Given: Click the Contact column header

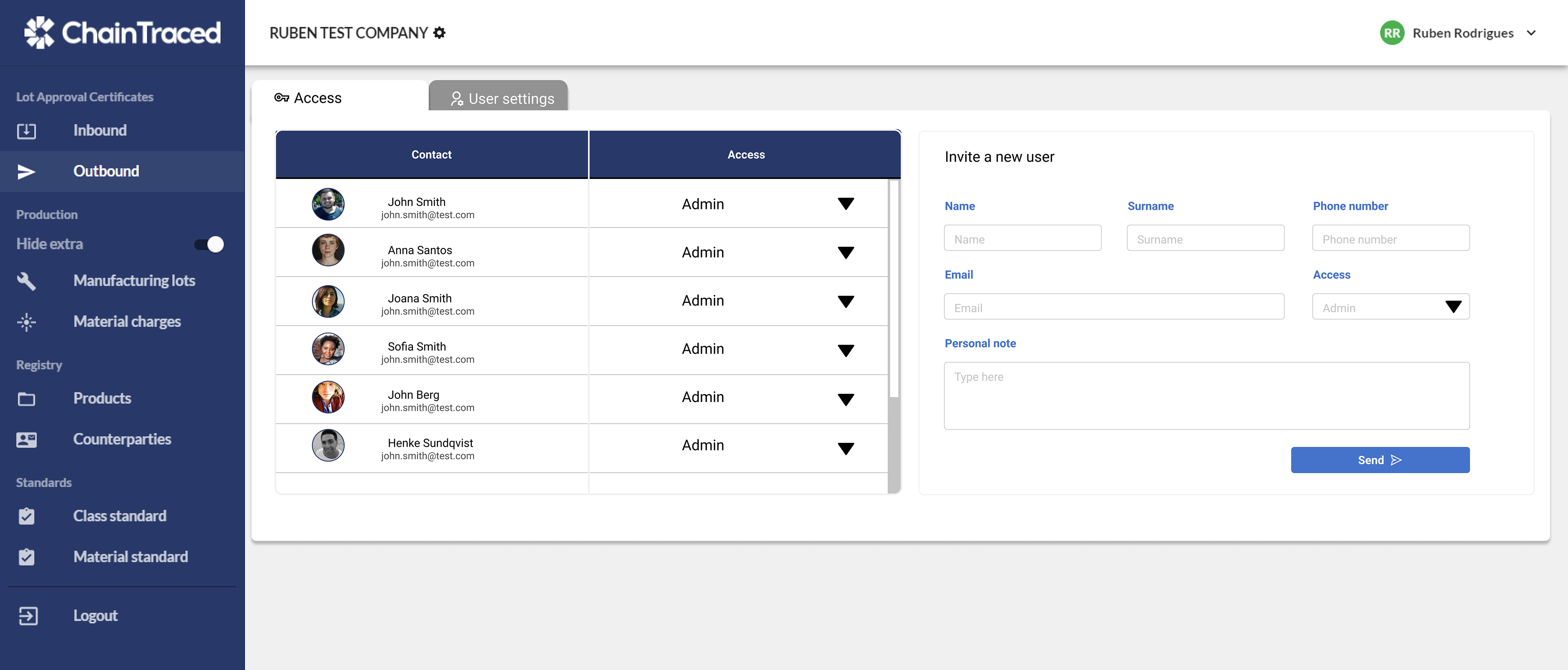Looking at the screenshot, I should click(x=432, y=155).
